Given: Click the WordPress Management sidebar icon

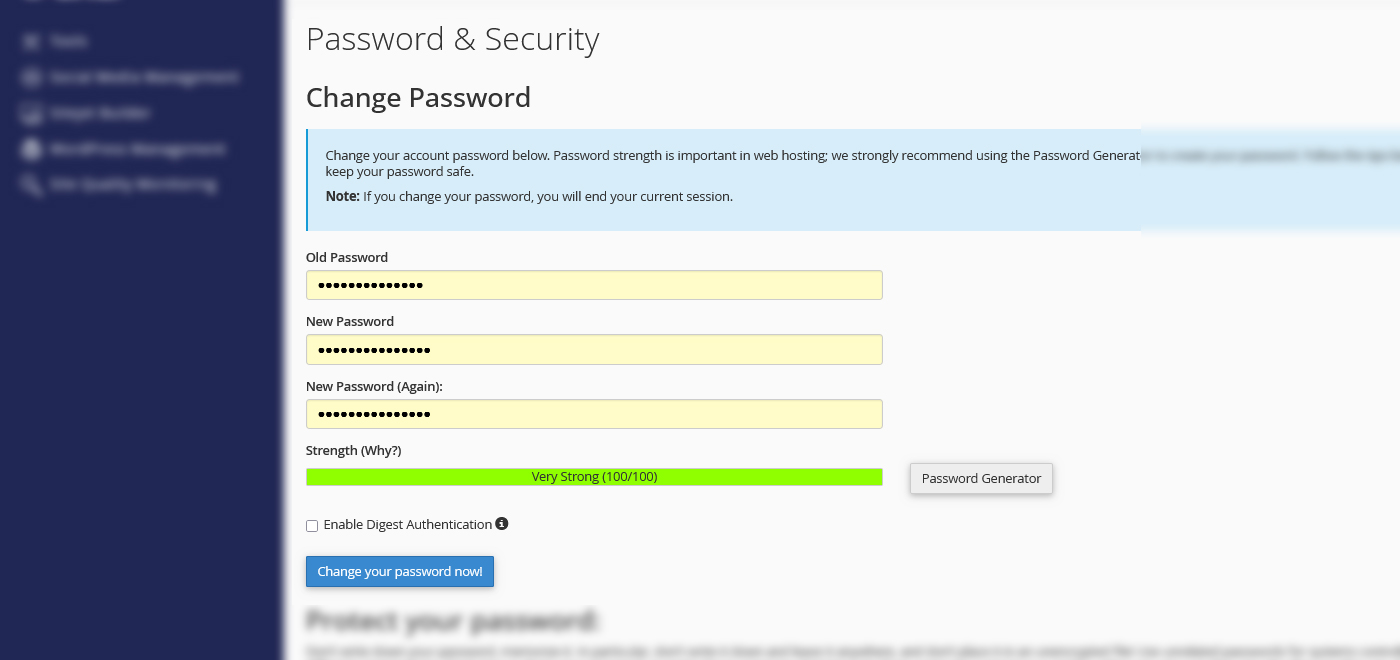Looking at the screenshot, I should [x=30, y=149].
